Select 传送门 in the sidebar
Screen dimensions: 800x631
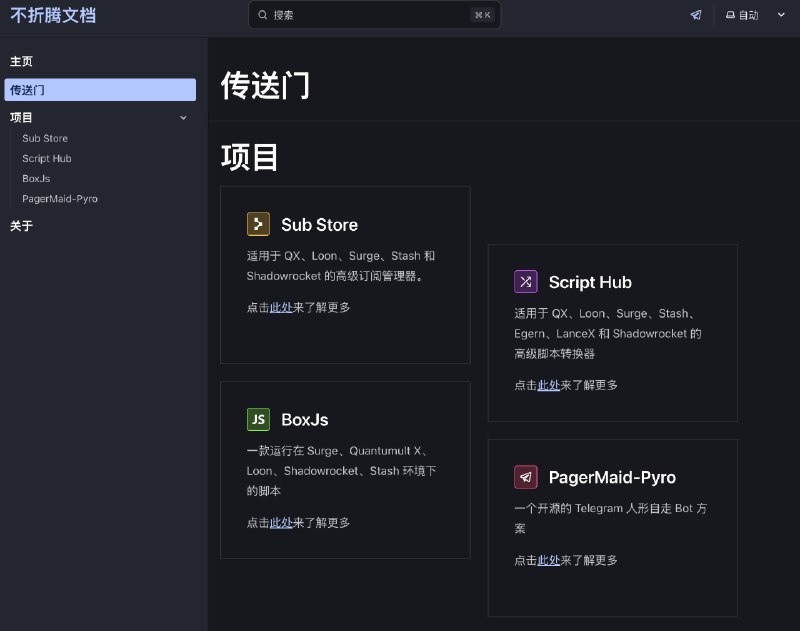click(x=100, y=90)
